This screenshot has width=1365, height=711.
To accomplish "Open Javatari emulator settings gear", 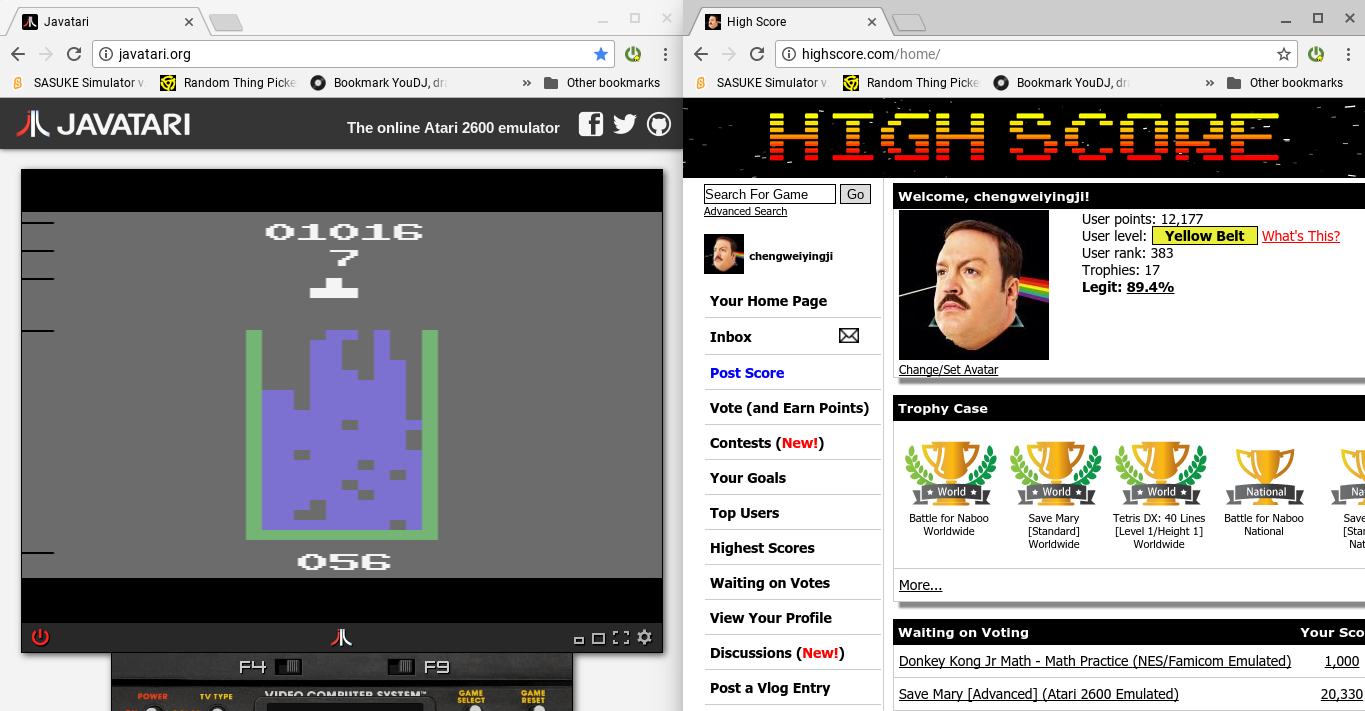I will point(644,637).
